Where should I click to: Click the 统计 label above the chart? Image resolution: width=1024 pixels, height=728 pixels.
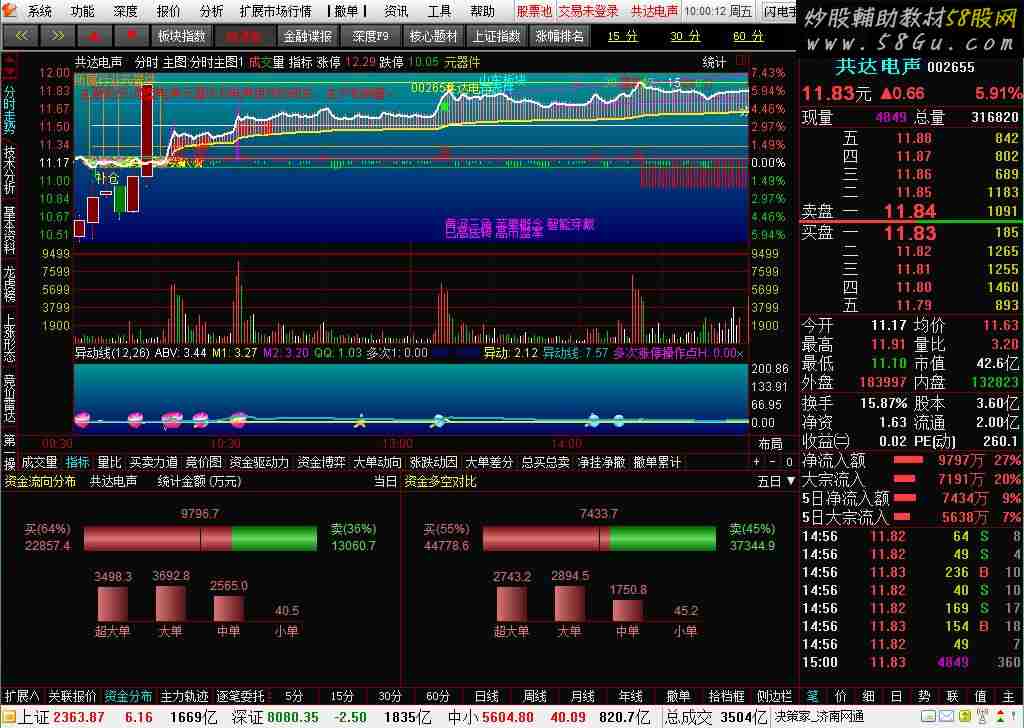(714, 62)
